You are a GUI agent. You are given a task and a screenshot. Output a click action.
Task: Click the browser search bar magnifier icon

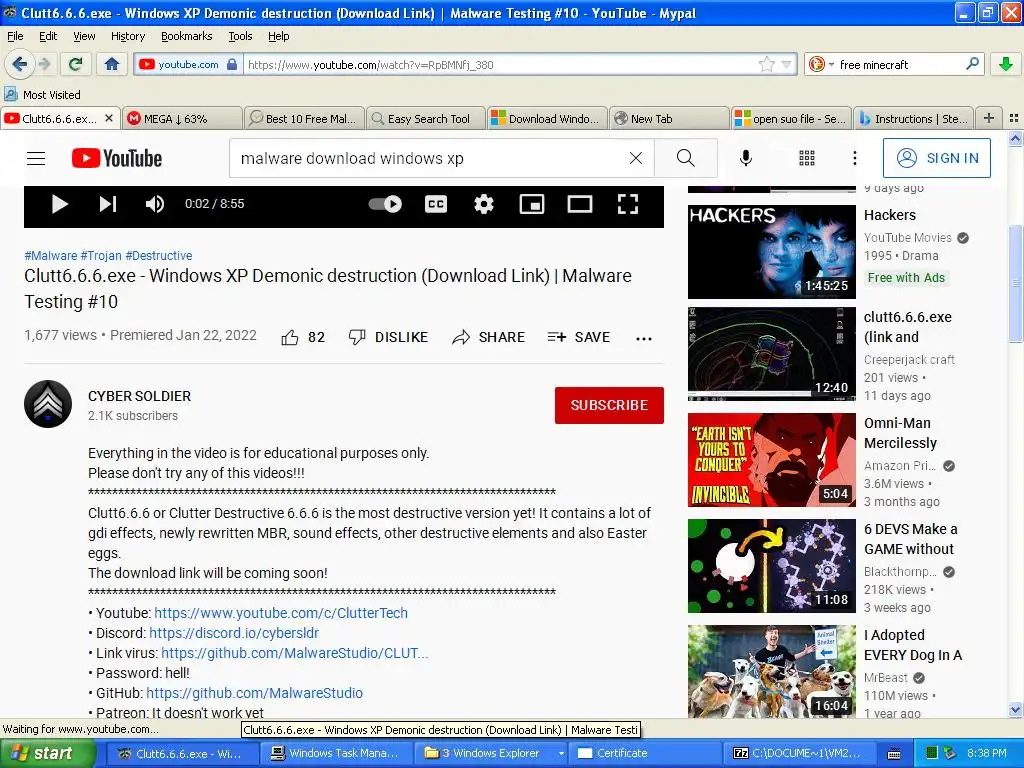click(x=972, y=64)
